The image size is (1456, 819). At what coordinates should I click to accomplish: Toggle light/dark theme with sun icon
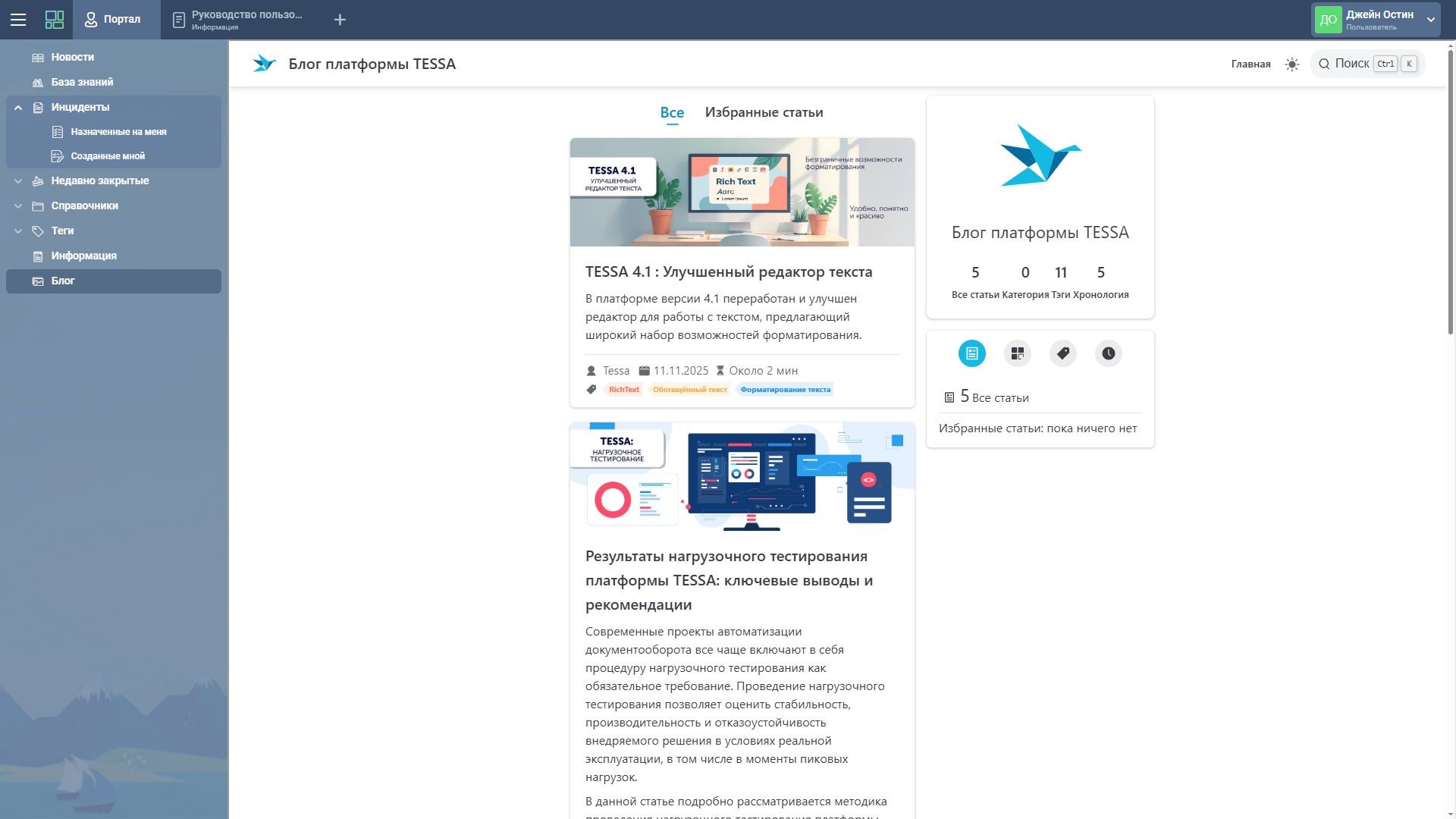click(x=1292, y=64)
